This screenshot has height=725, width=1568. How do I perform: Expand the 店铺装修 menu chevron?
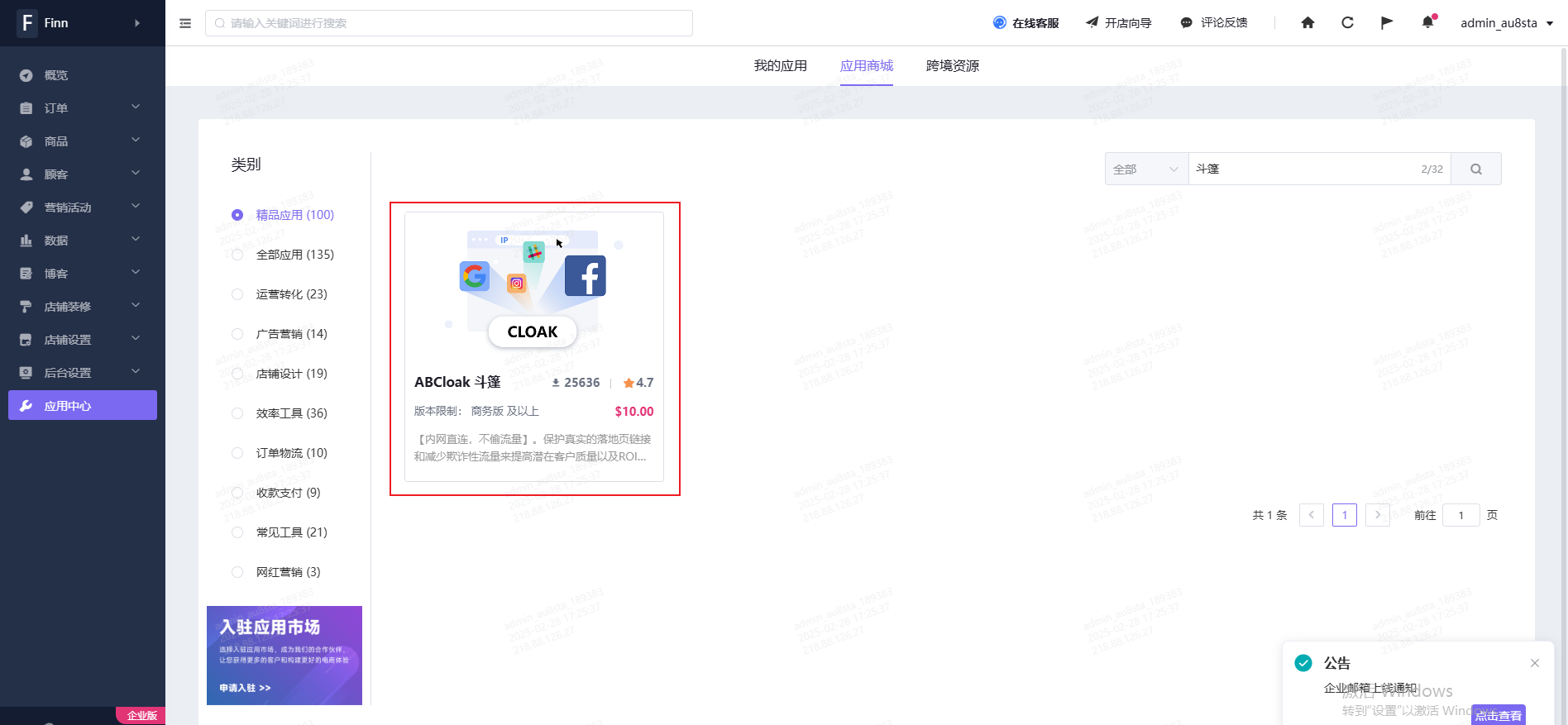(x=136, y=305)
